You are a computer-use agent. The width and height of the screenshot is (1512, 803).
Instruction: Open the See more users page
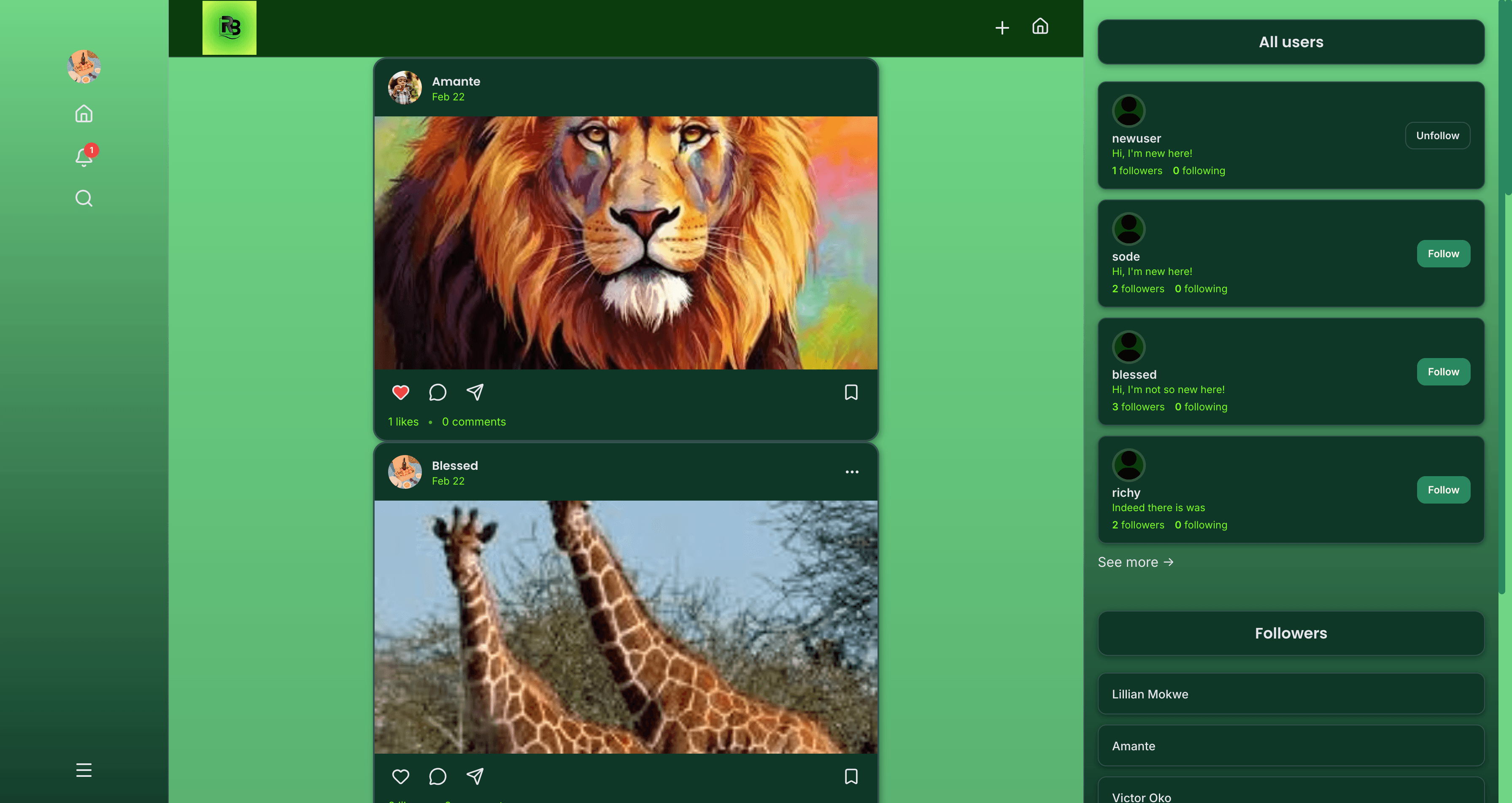point(1135,562)
